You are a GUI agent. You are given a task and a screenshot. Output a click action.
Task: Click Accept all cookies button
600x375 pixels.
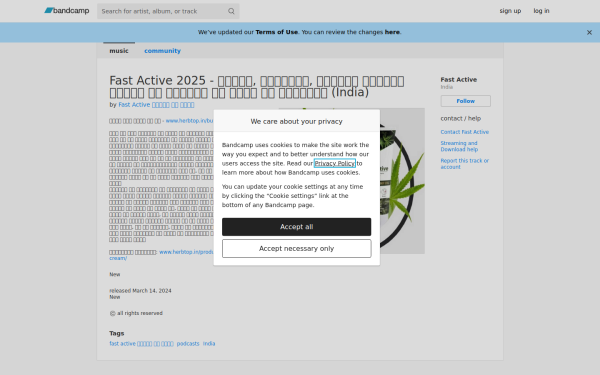click(x=297, y=227)
